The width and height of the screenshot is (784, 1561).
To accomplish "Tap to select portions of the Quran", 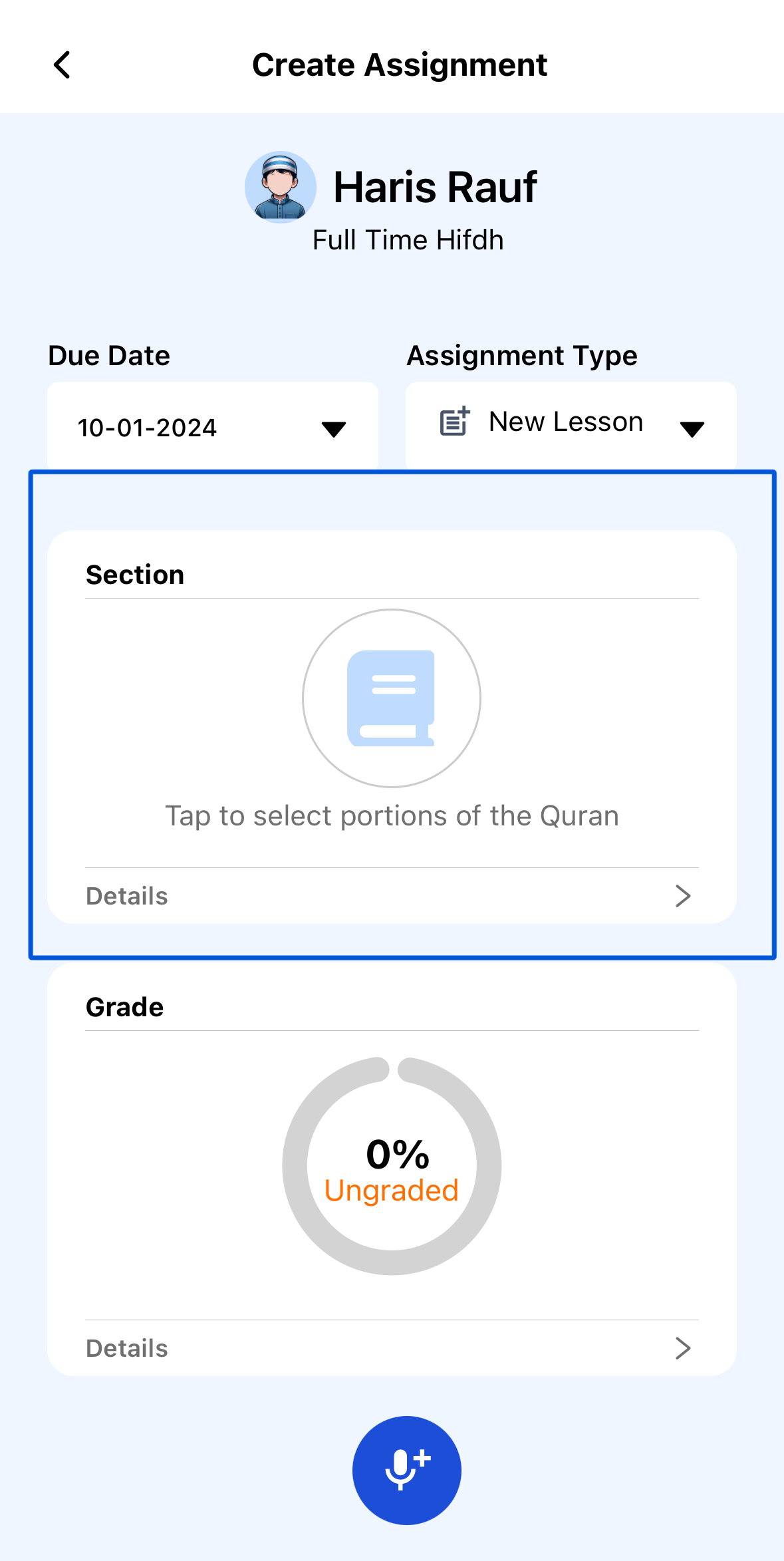I will tap(392, 816).
